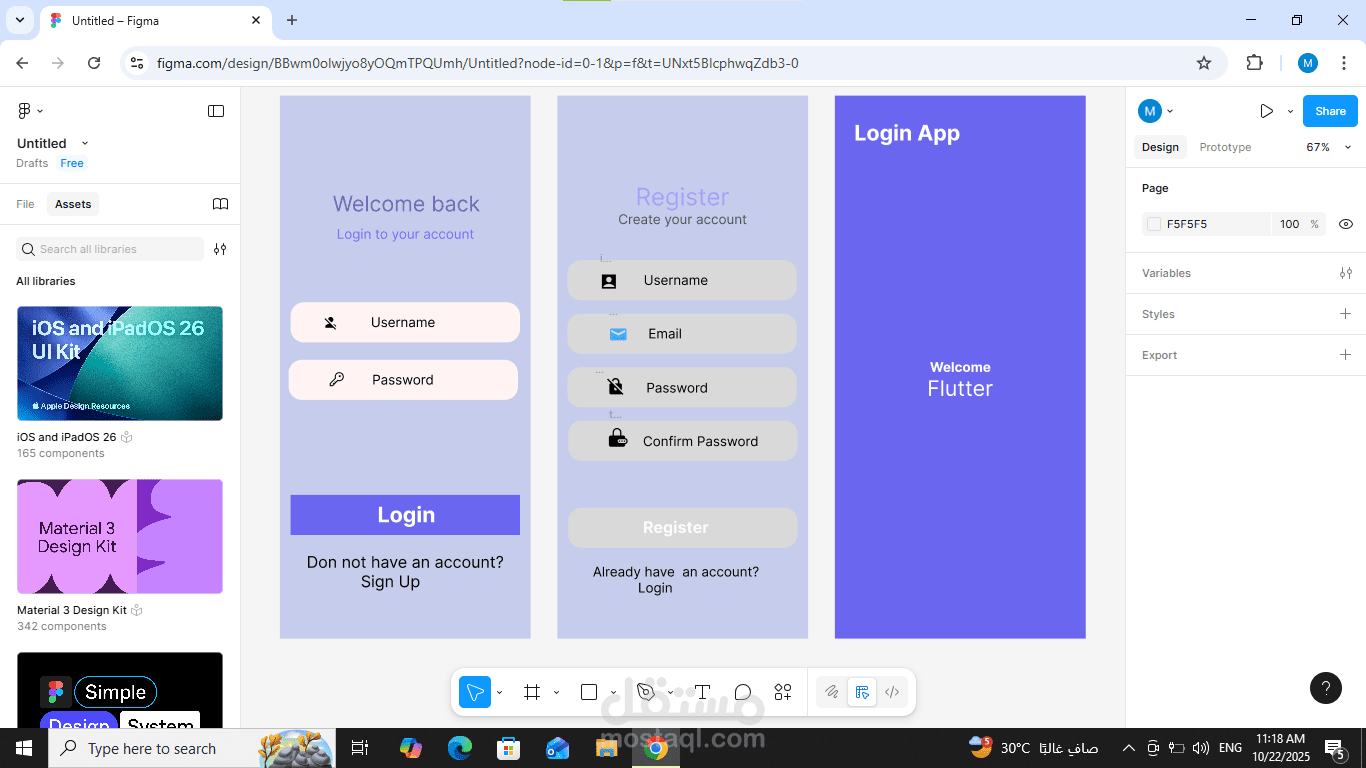Select key icon in Password field

point(337,380)
